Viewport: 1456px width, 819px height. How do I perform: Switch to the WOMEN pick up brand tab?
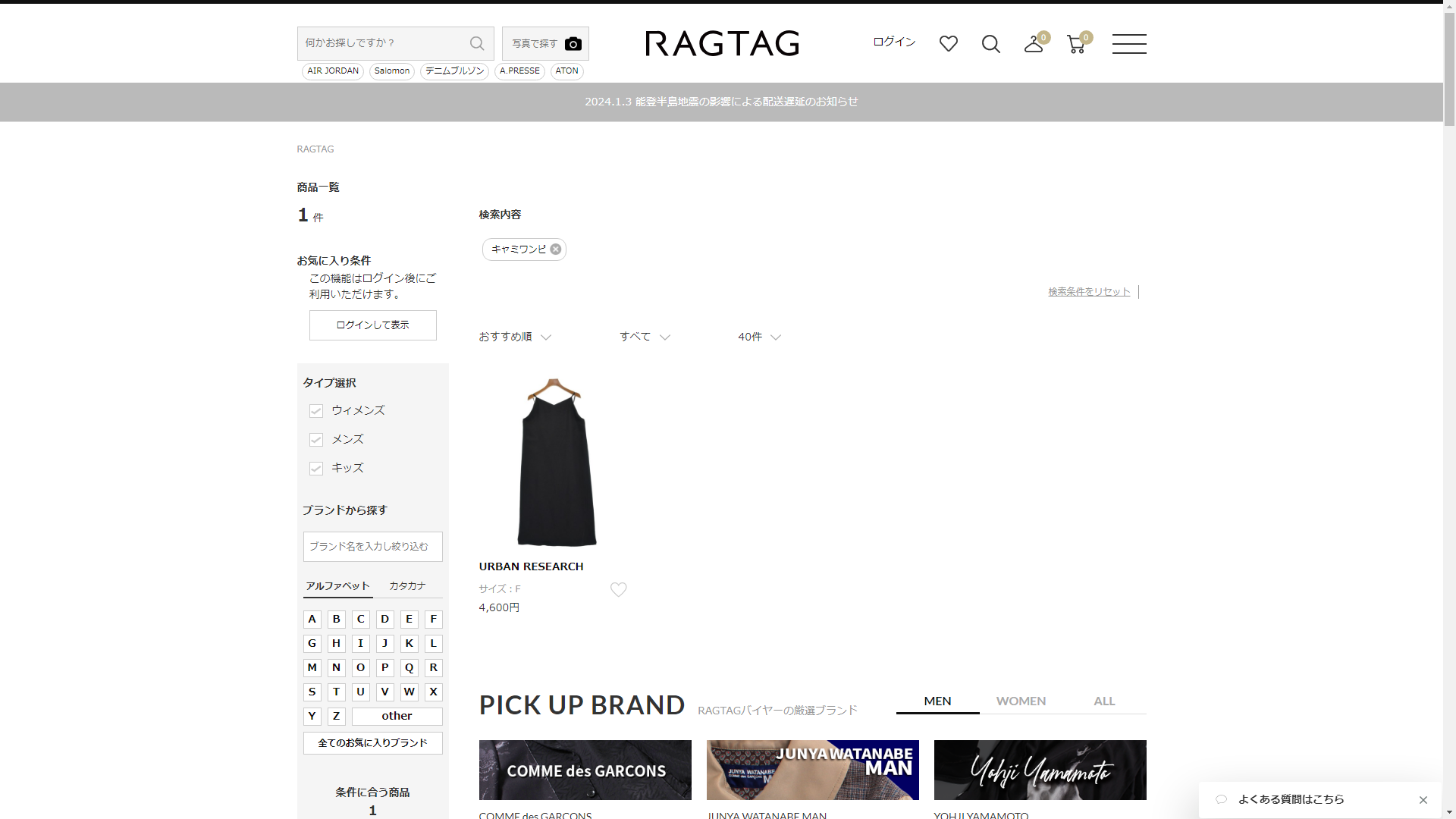[1021, 701]
